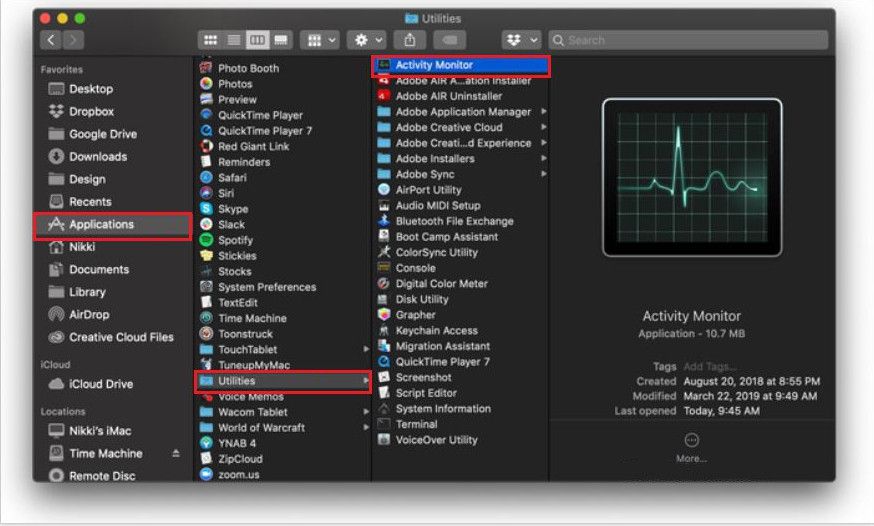Image resolution: width=874 pixels, height=526 pixels.
Task: Expand Wacom Tablet folder arrow
Action: click(366, 412)
